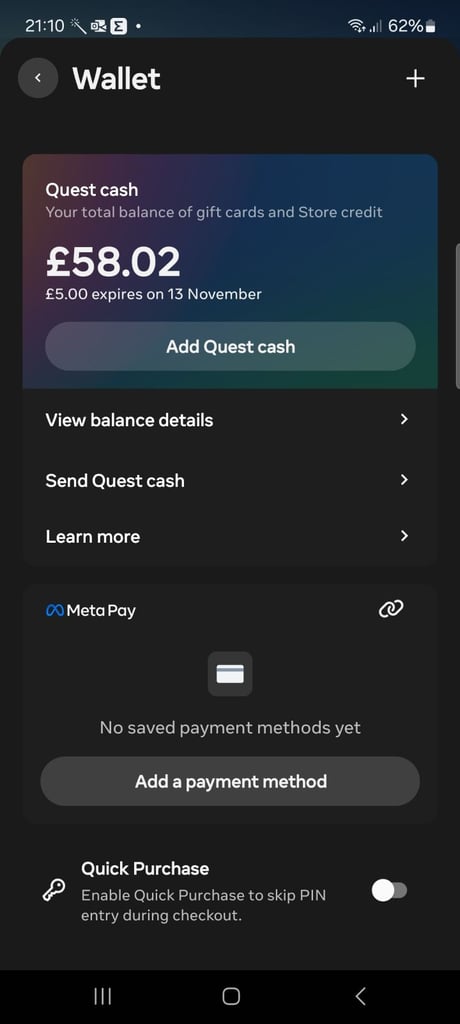Open Send Quest cash chevron
The image size is (460, 1024).
(x=404, y=480)
